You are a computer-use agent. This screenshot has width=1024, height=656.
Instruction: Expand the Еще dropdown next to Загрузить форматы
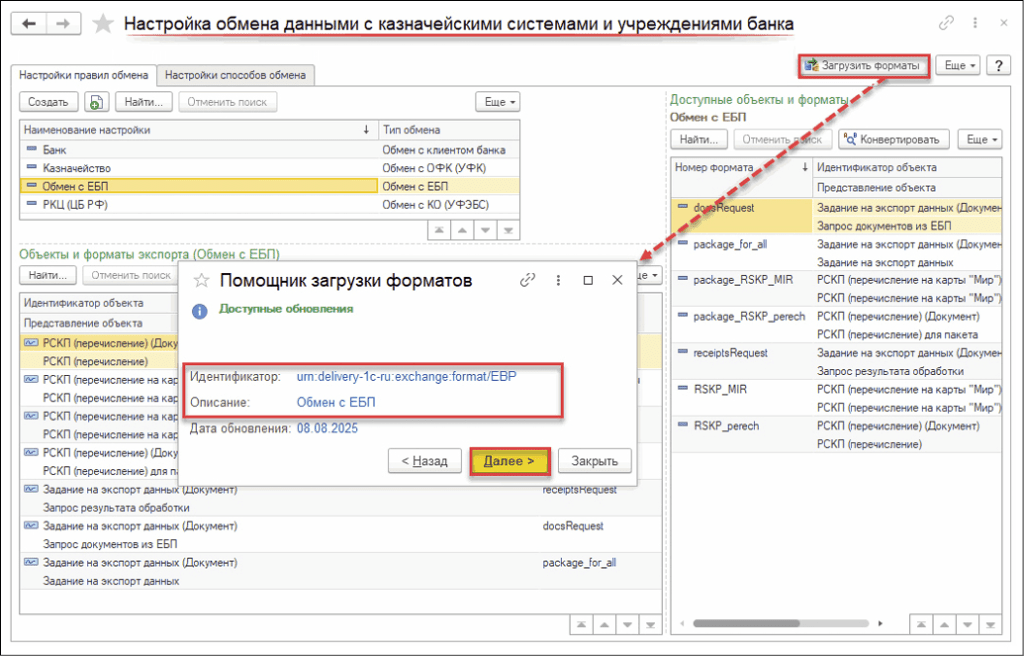960,65
